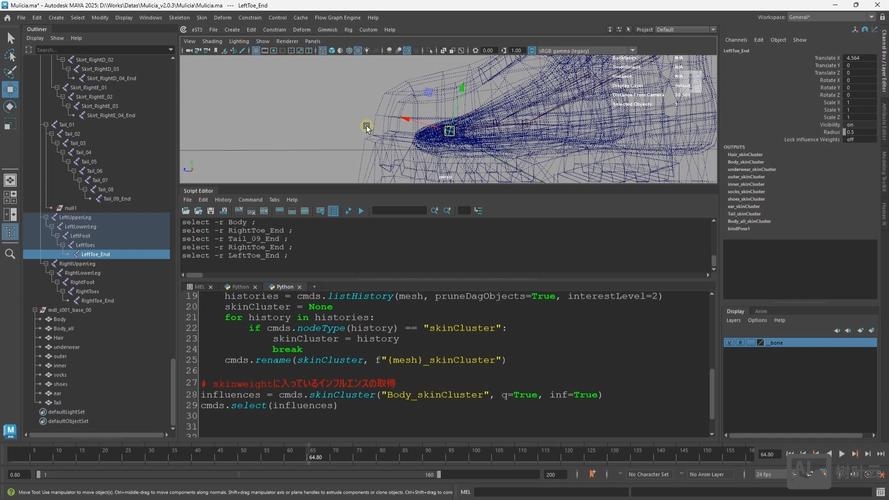Click the open script folder icon
This screenshot has height=500, width=889.
188,211
